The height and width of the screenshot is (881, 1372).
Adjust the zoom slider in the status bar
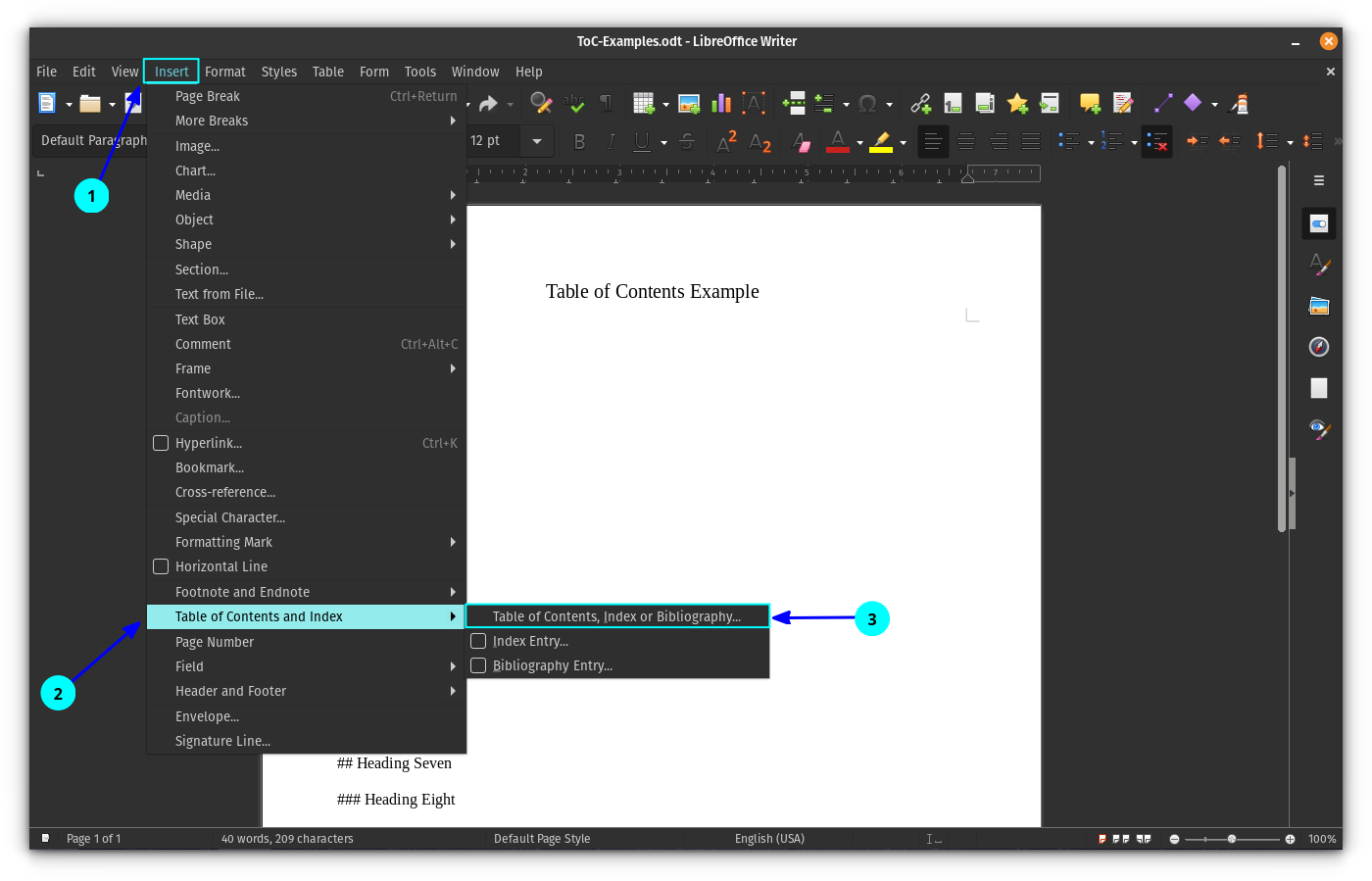[1231, 839]
